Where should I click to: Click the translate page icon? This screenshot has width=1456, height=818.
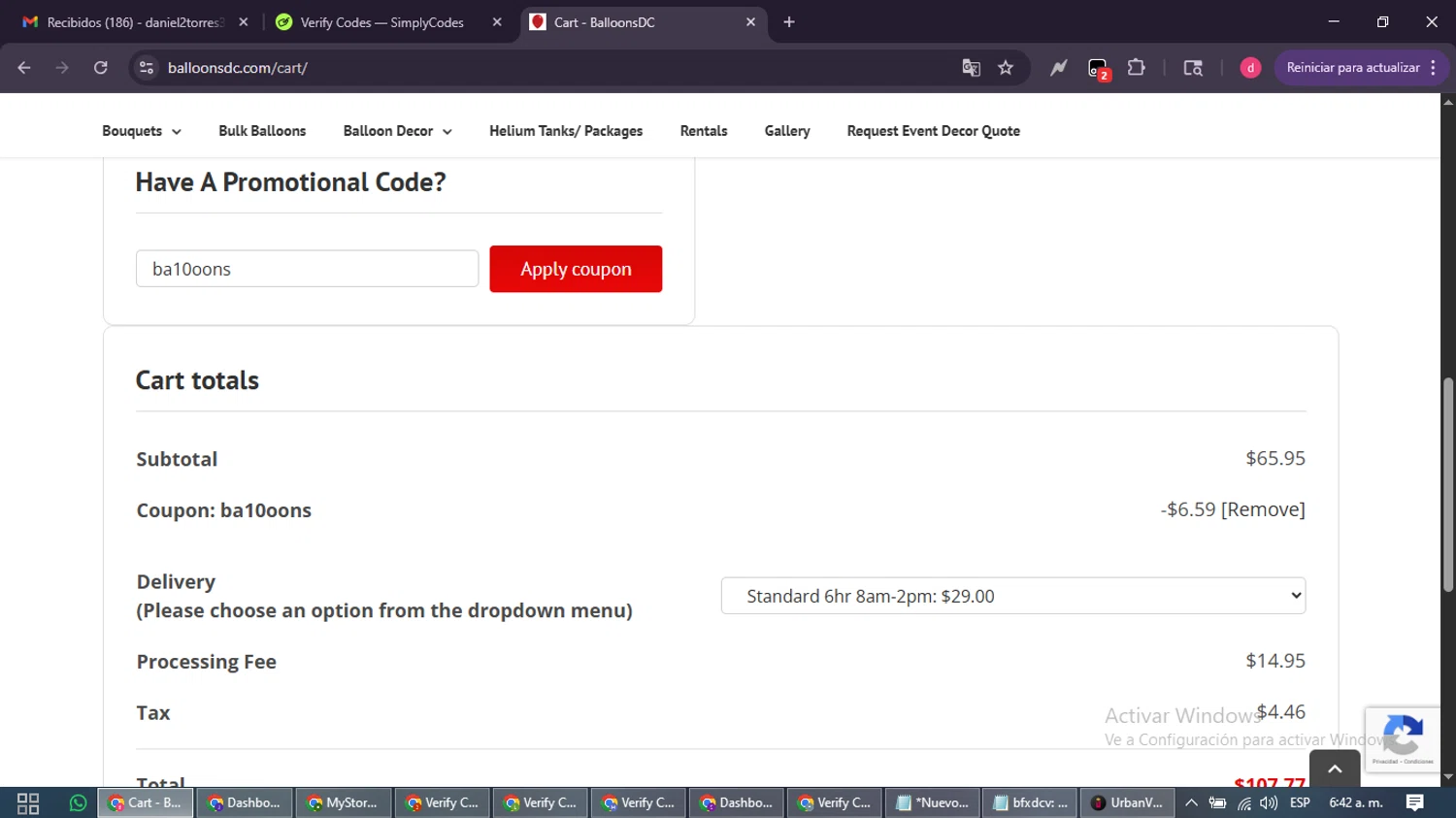coord(971,68)
